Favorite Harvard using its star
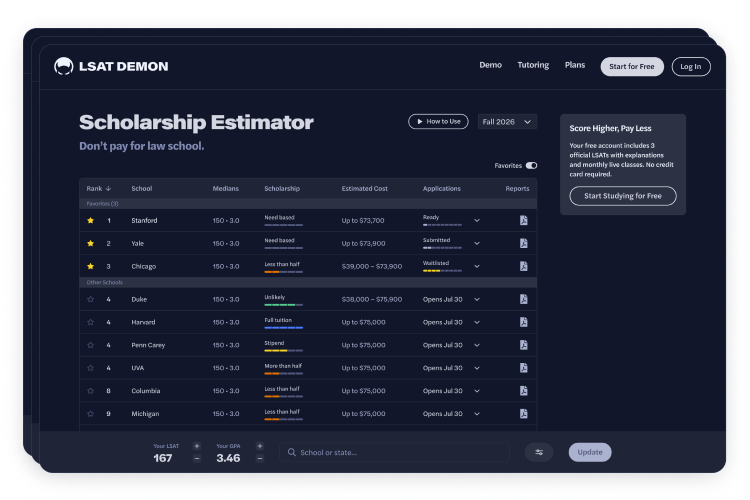 90,322
